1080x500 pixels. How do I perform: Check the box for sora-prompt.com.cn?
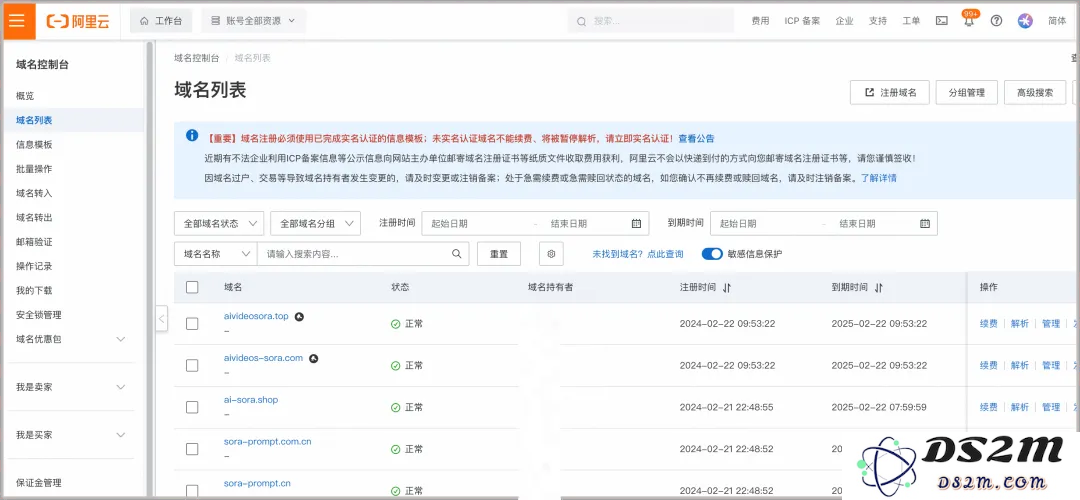(x=192, y=449)
